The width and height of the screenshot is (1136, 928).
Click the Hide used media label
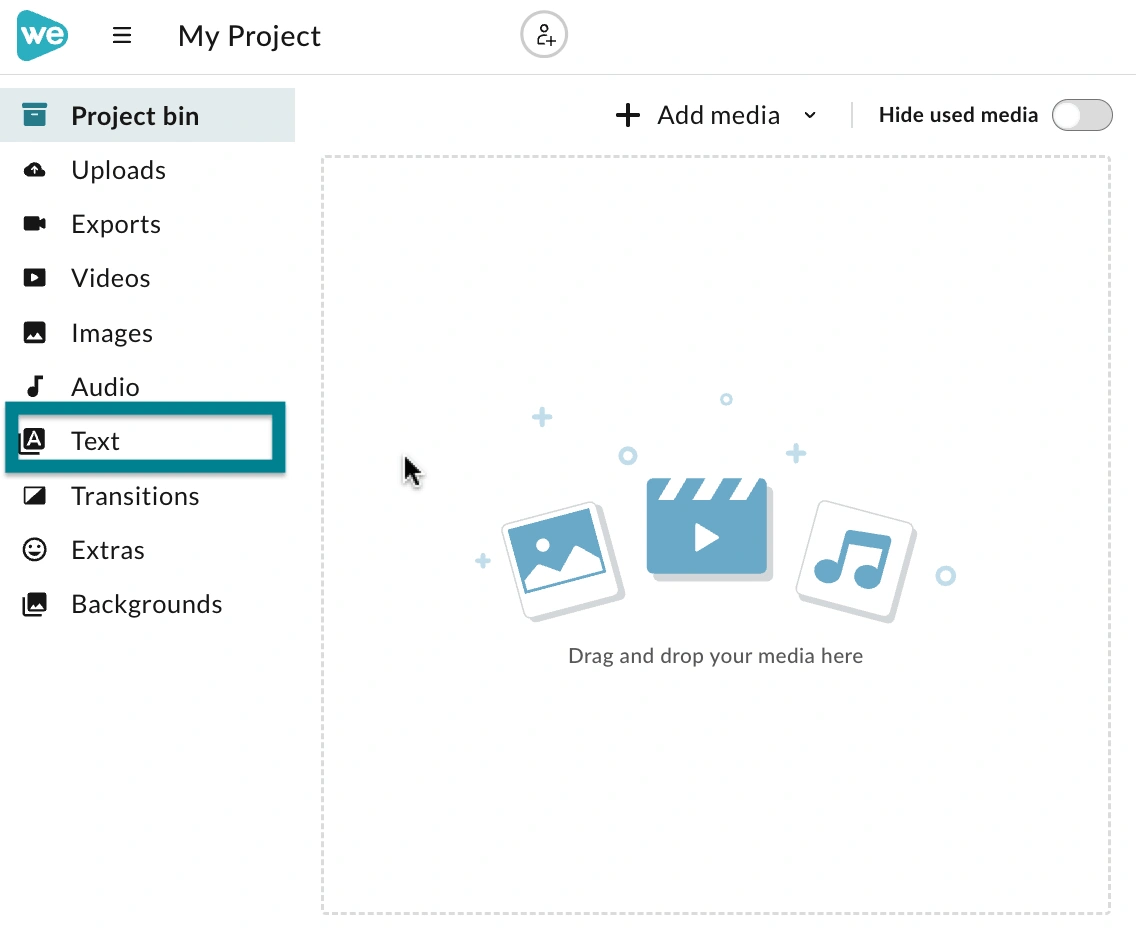click(958, 115)
